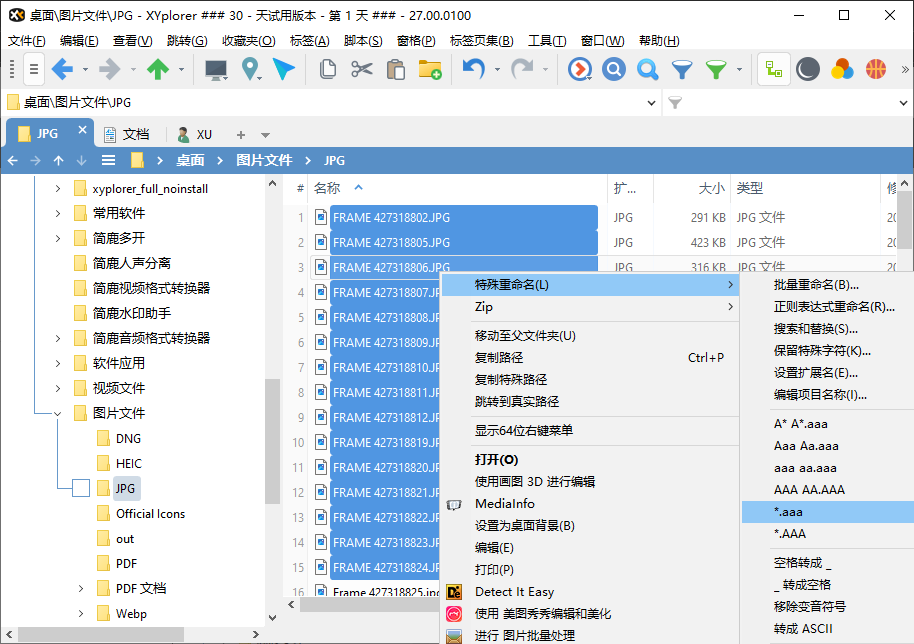Viewport: 914px width, 644px height.
Task: Toggle visual filter with green funnel icon
Action: click(x=714, y=69)
